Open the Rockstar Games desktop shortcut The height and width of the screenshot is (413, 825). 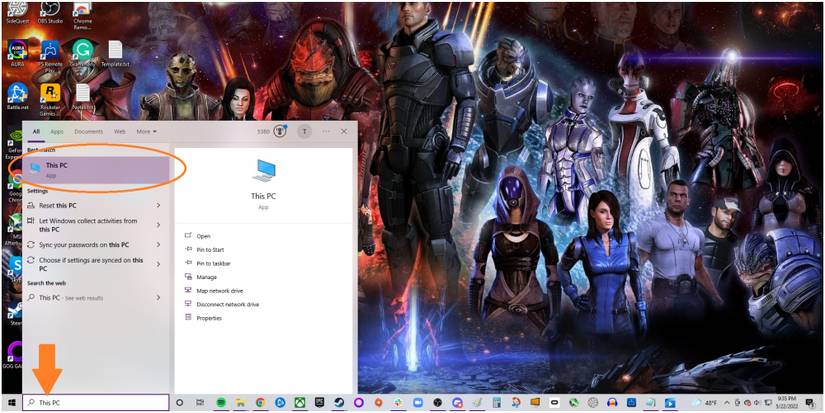click(51, 98)
